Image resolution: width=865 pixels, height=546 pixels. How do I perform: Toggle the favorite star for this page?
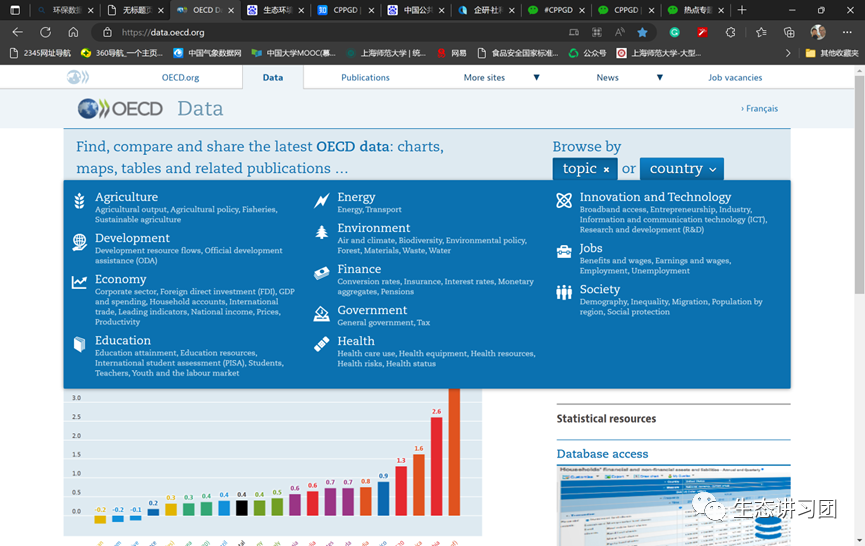[x=642, y=33]
